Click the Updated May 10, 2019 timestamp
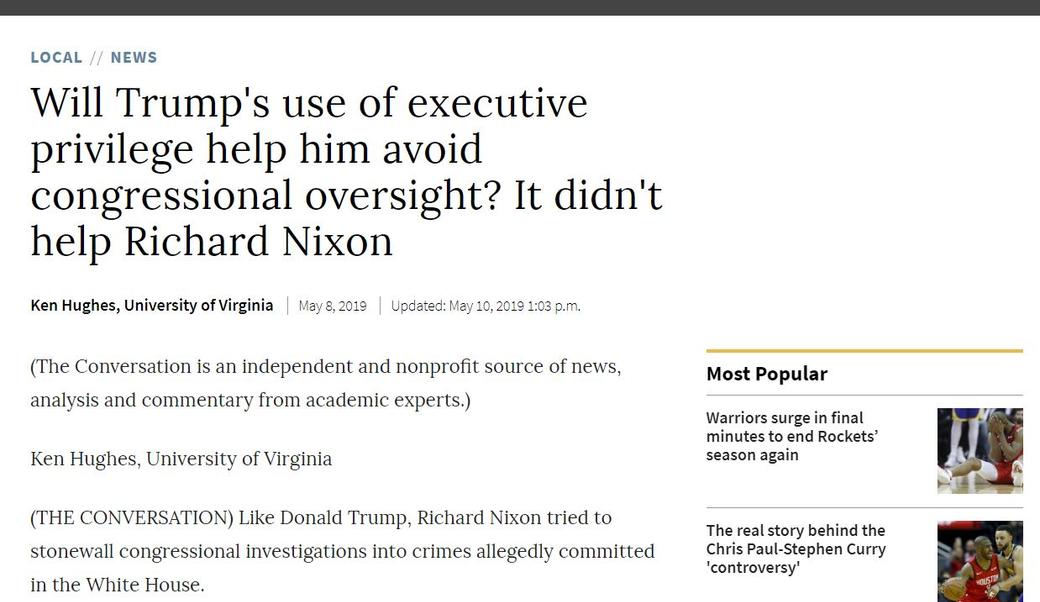Screen dimensions: 1040x602 coord(485,306)
